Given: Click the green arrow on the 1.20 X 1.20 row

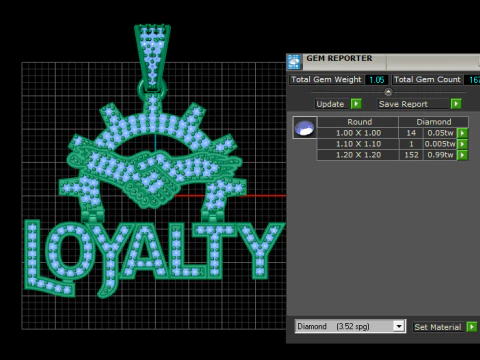Looking at the screenshot, I should point(462,155).
